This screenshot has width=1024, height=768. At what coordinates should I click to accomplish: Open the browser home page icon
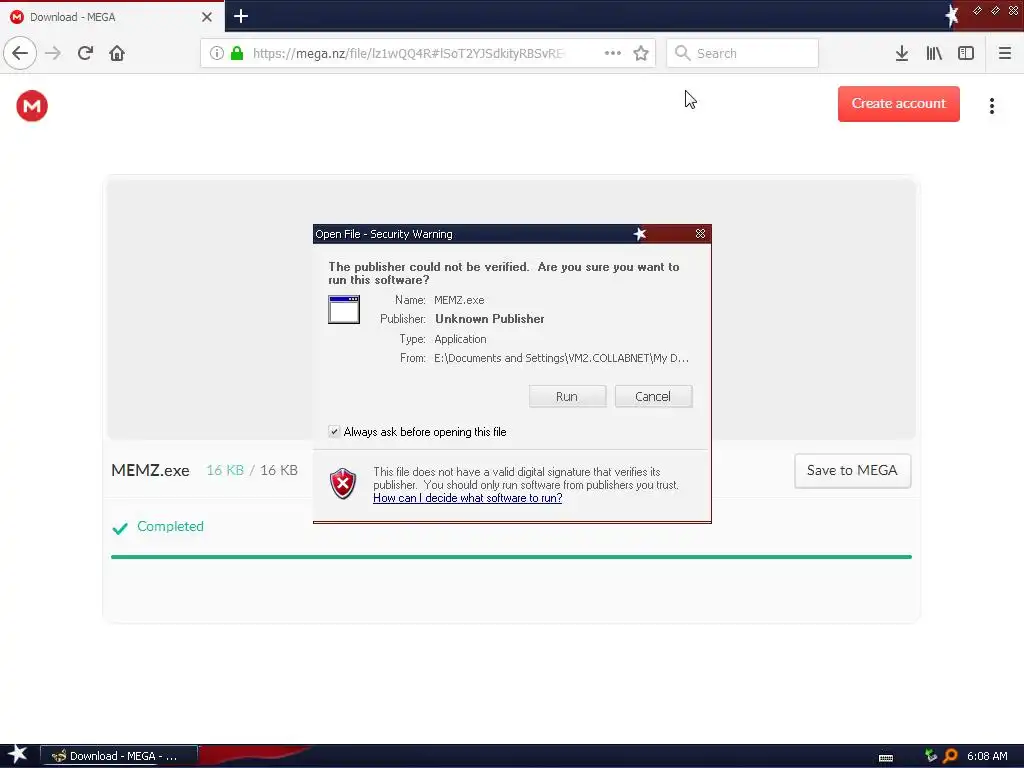click(x=117, y=53)
